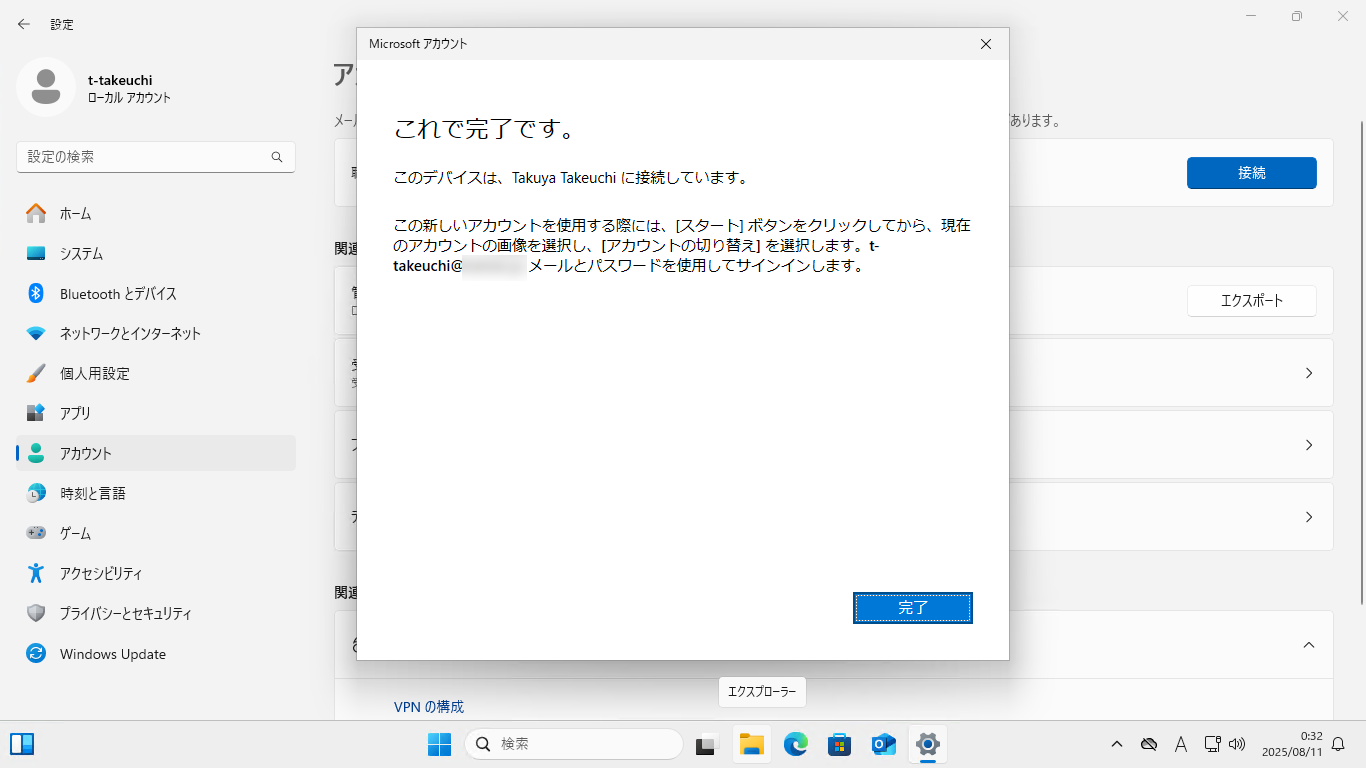The height and width of the screenshot is (768, 1366).
Task: Select アカウント in the sidebar
Action: (x=156, y=453)
